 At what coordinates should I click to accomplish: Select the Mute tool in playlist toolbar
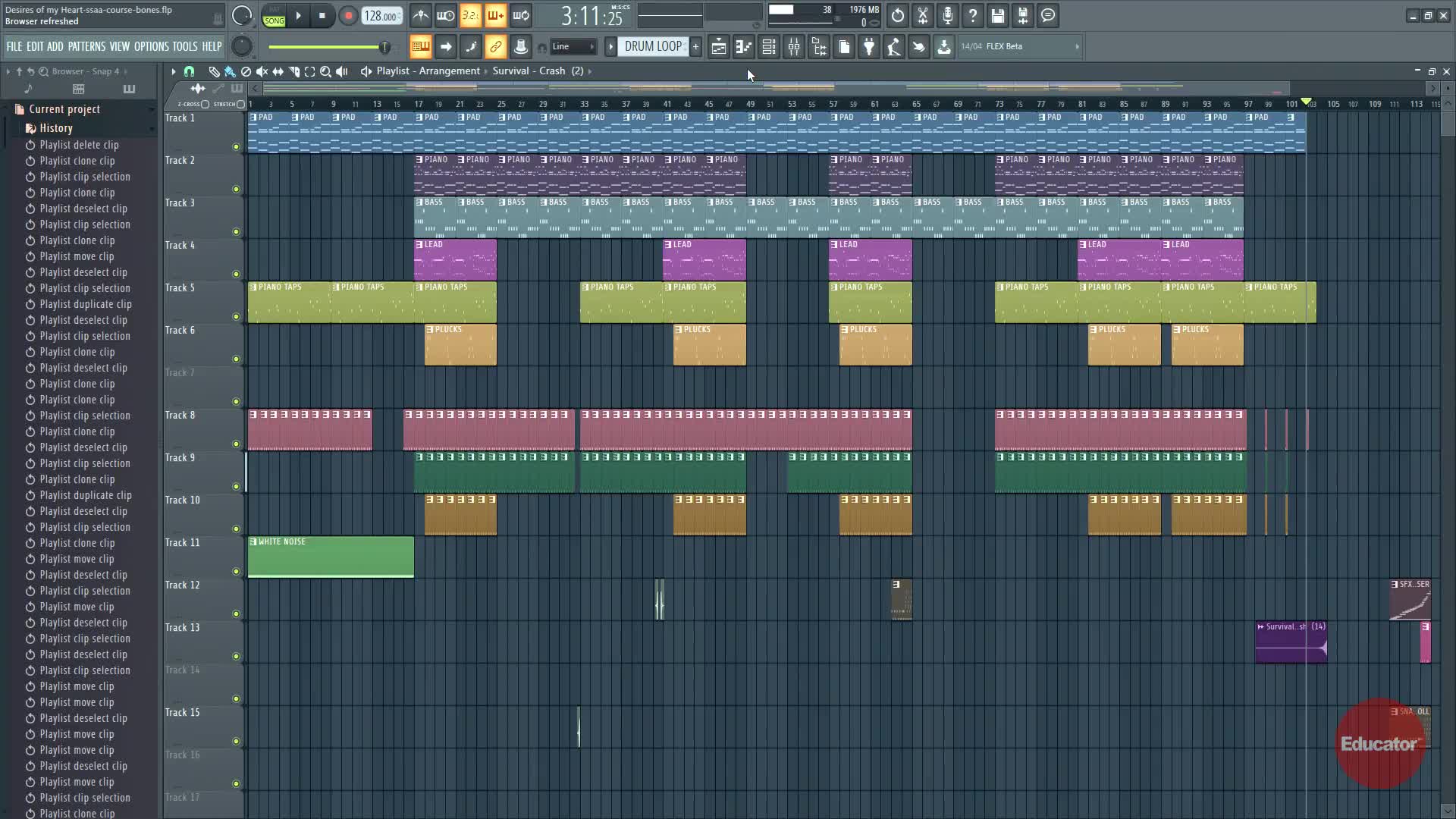pyautogui.click(x=262, y=71)
